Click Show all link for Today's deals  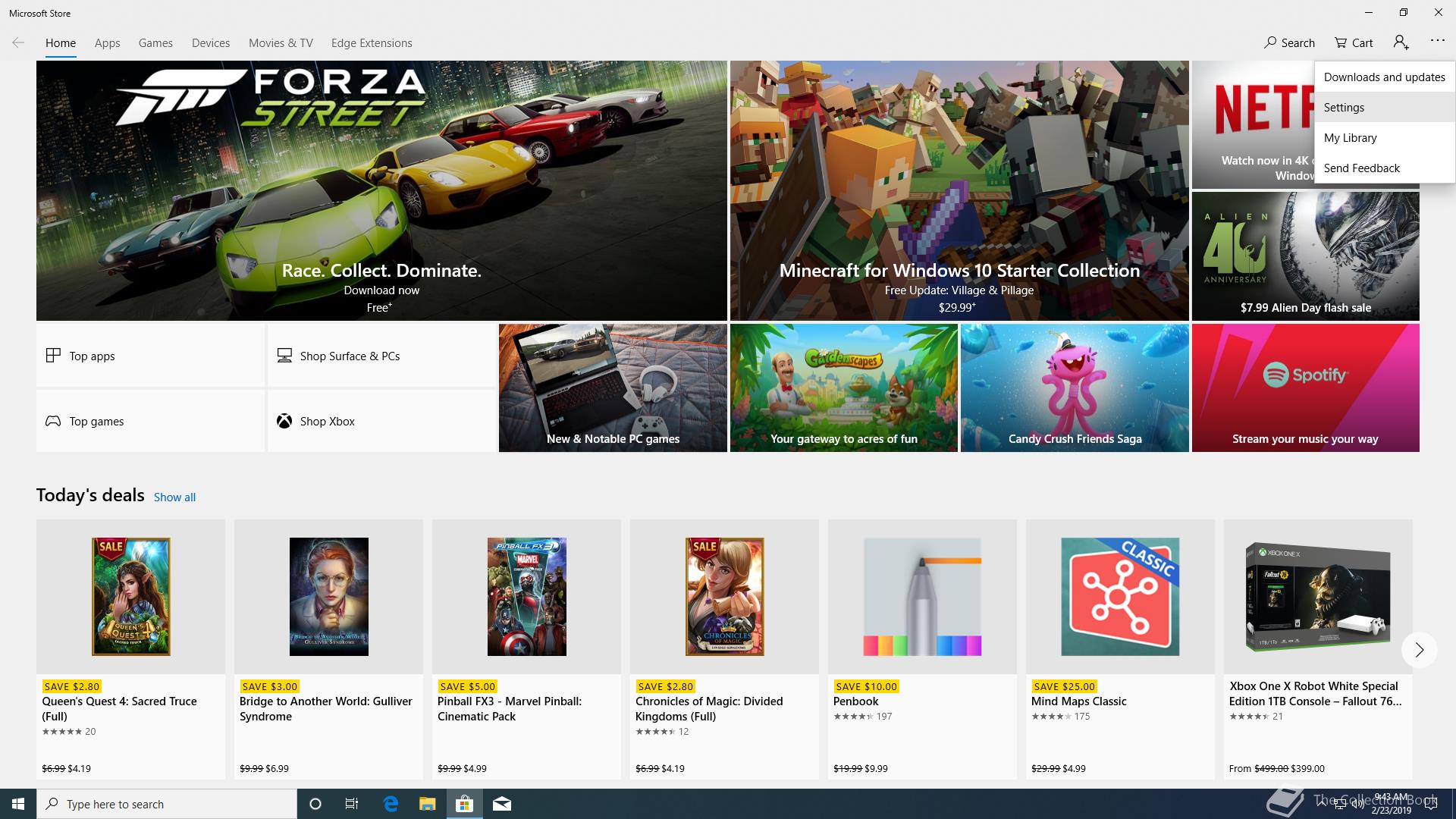[174, 497]
